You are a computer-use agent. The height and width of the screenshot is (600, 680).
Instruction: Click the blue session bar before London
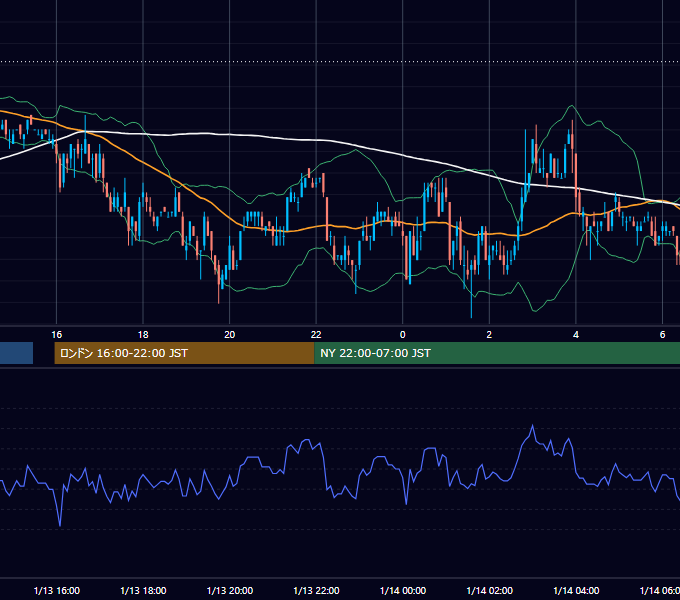16,353
